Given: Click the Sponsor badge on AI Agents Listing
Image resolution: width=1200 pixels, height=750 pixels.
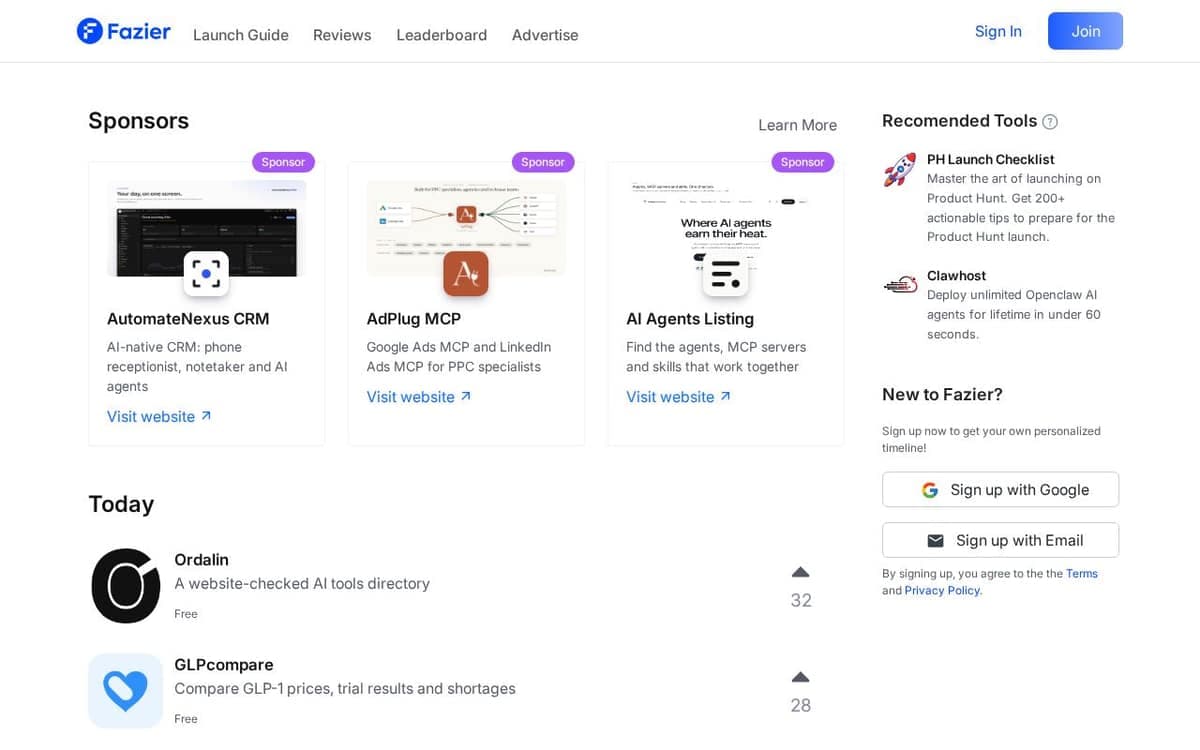Looking at the screenshot, I should point(802,162).
